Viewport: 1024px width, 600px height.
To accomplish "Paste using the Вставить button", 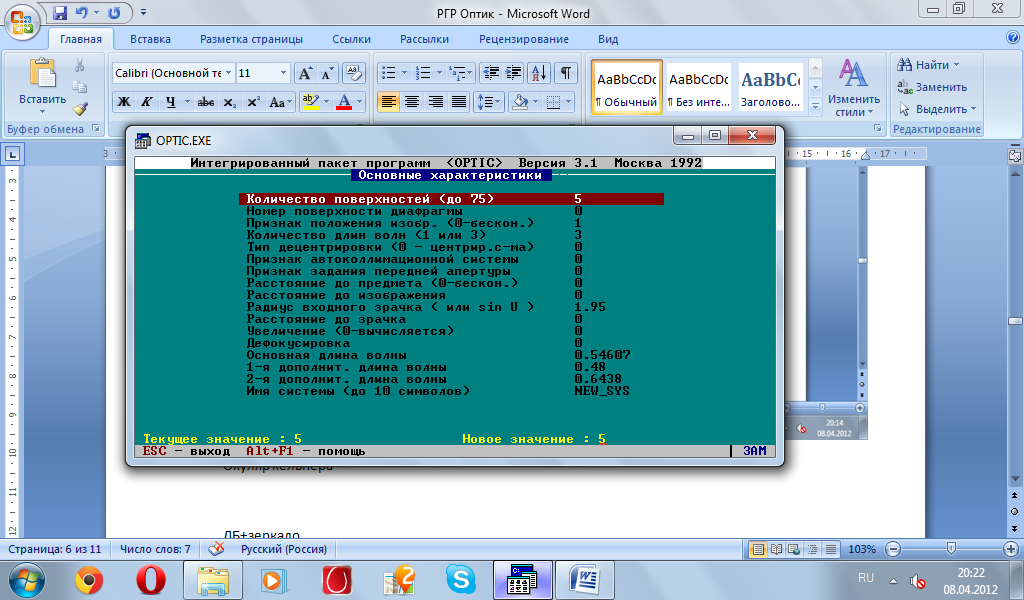I will click(42, 86).
